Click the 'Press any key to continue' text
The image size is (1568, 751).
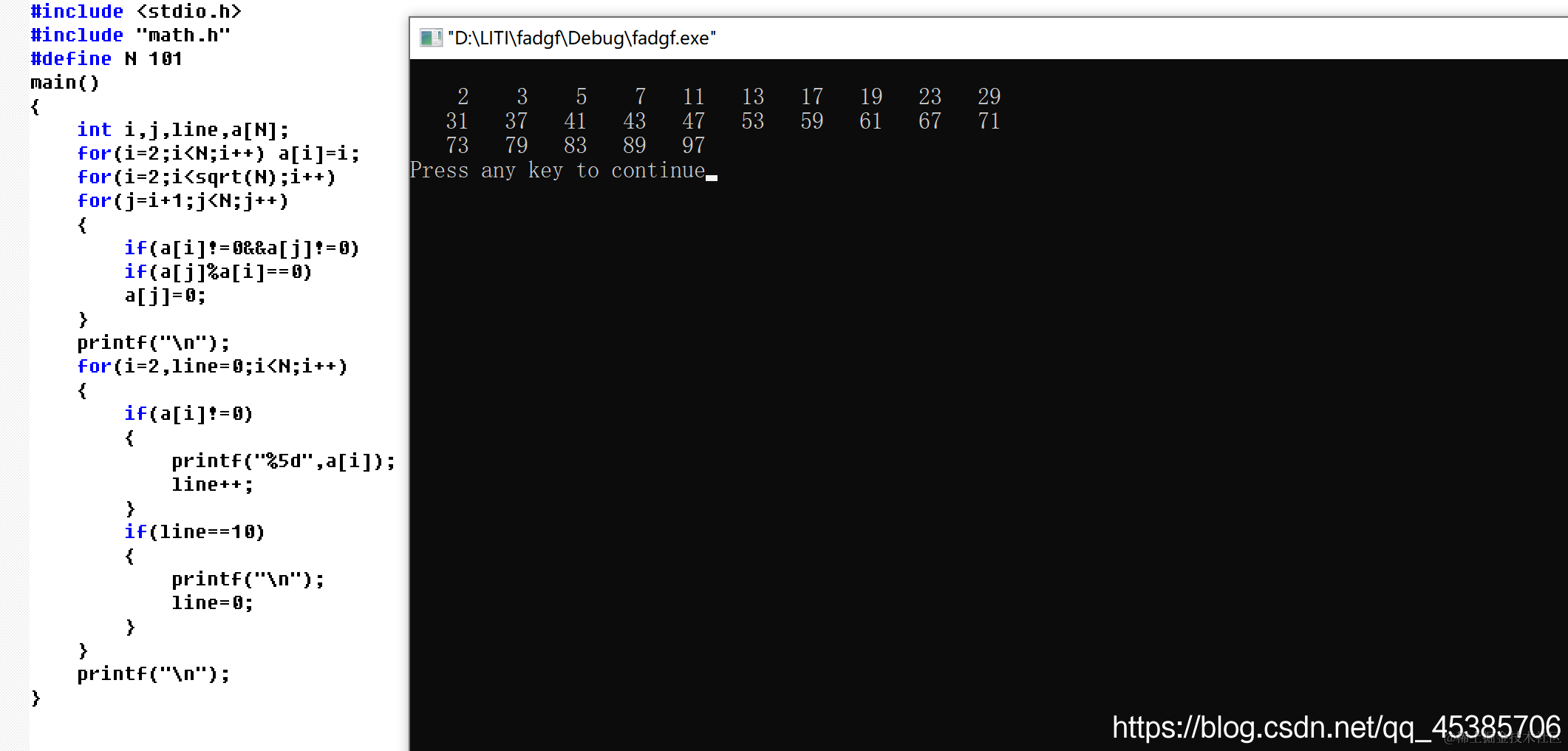(x=558, y=170)
